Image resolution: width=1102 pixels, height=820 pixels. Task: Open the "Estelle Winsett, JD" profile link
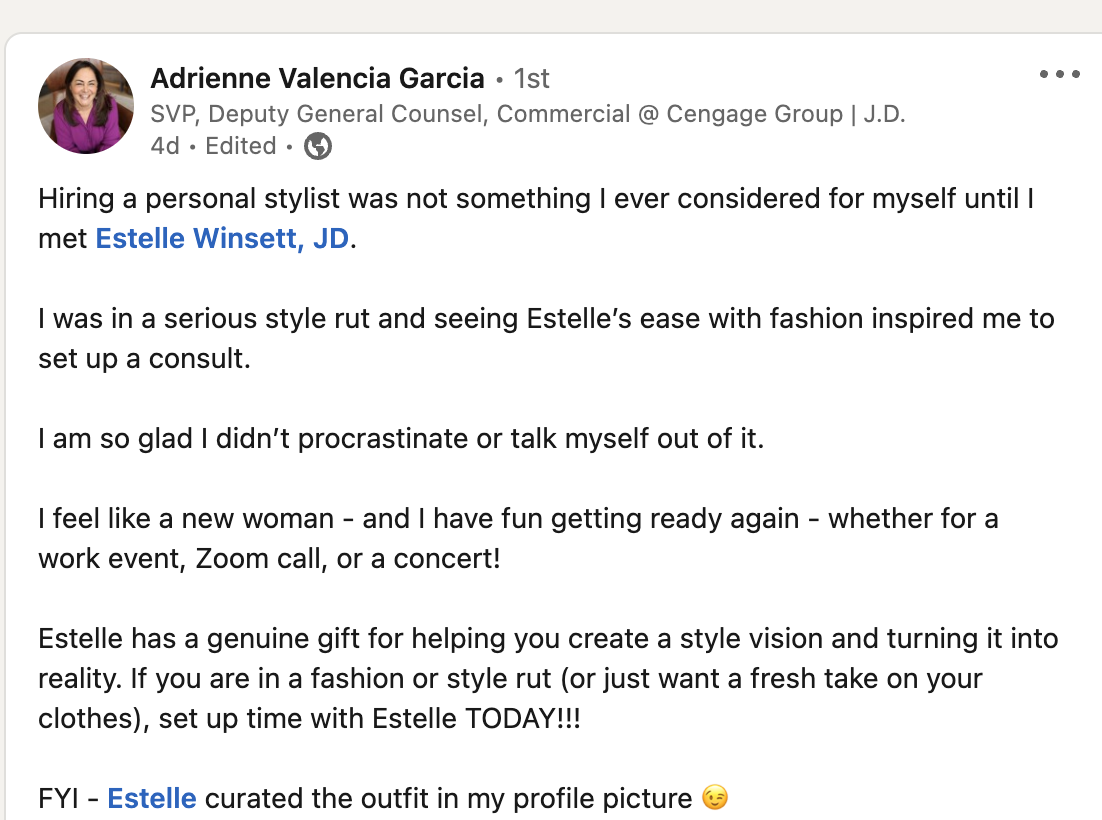(223, 239)
